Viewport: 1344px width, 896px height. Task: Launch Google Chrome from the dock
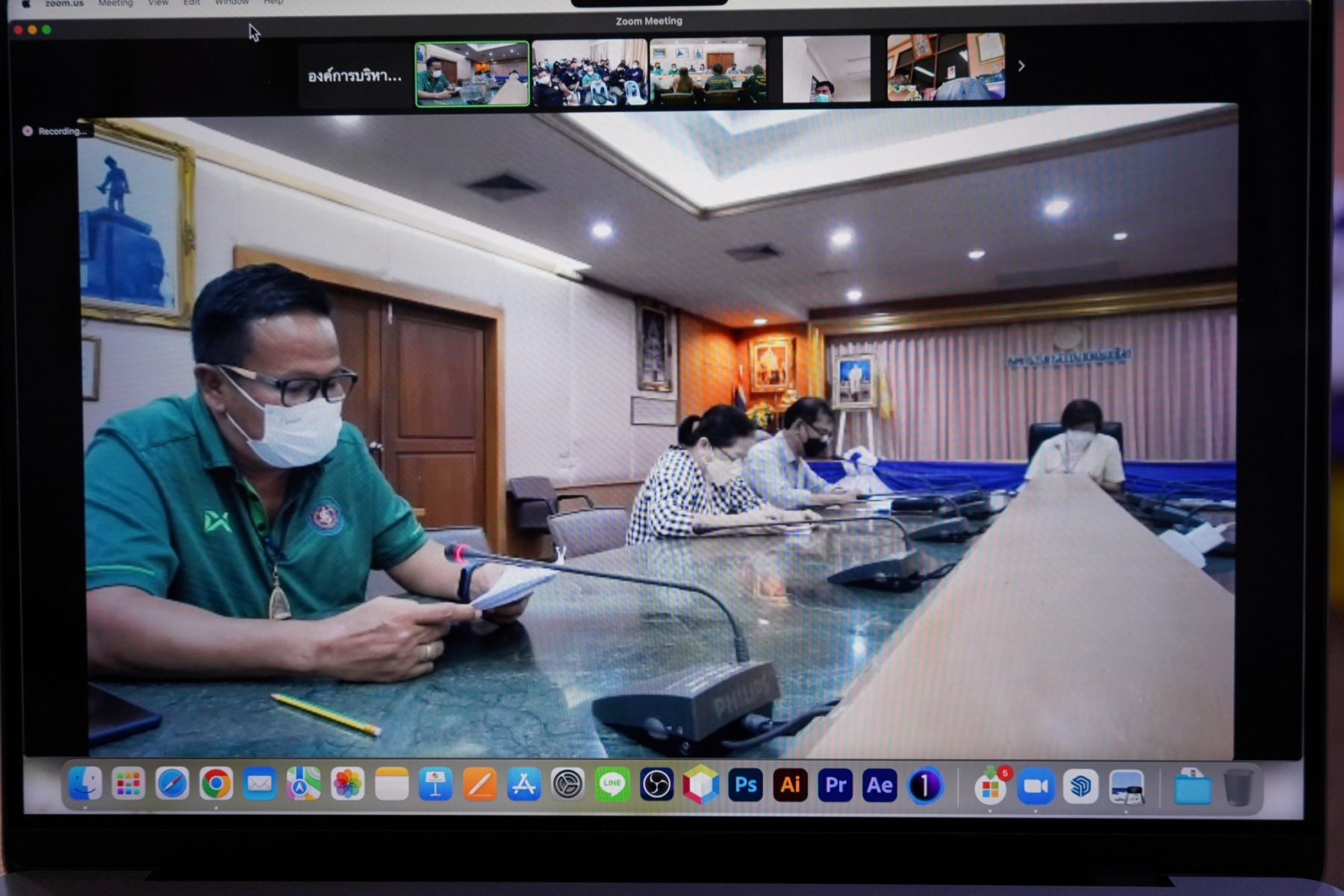tap(216, 784)
